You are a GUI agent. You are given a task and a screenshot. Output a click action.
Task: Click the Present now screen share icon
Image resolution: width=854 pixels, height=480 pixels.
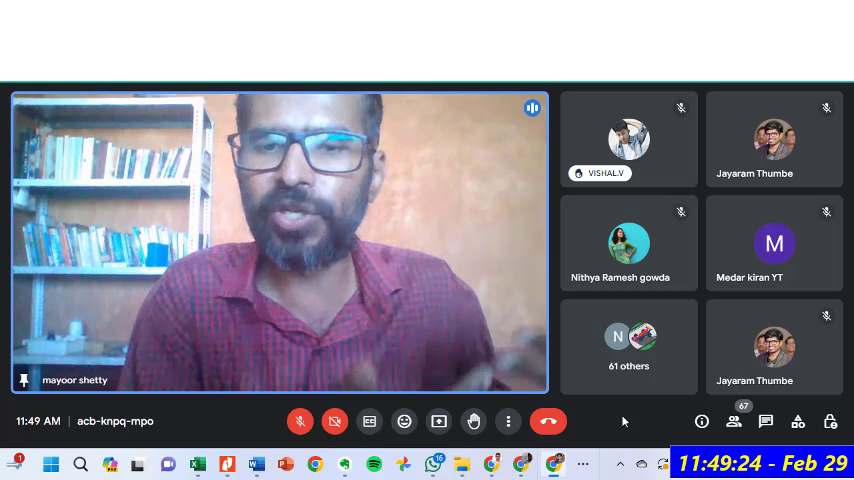tap(438, 421)
